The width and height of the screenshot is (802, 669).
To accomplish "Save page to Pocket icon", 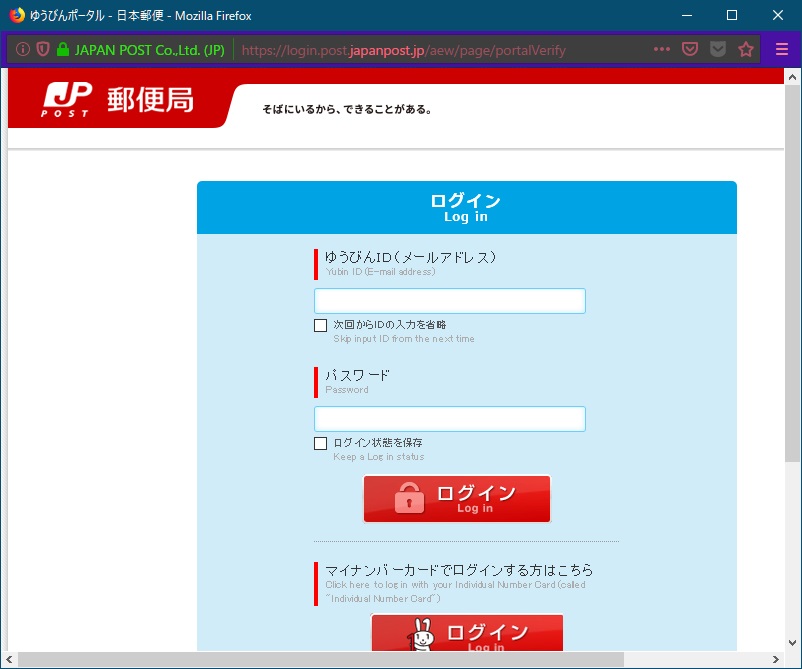I will click(x=690, y=49).
